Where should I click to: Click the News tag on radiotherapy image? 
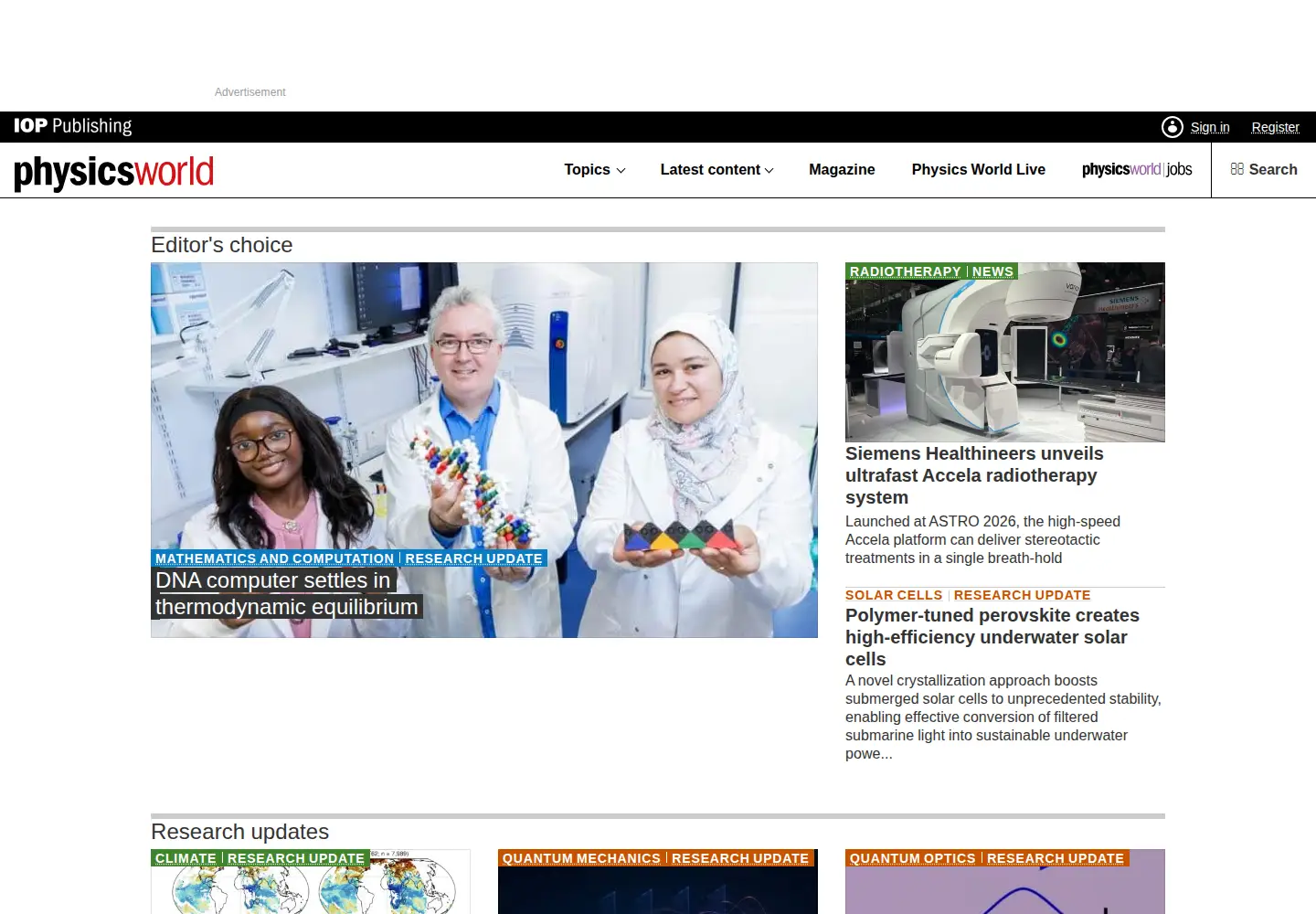point(992,271)
